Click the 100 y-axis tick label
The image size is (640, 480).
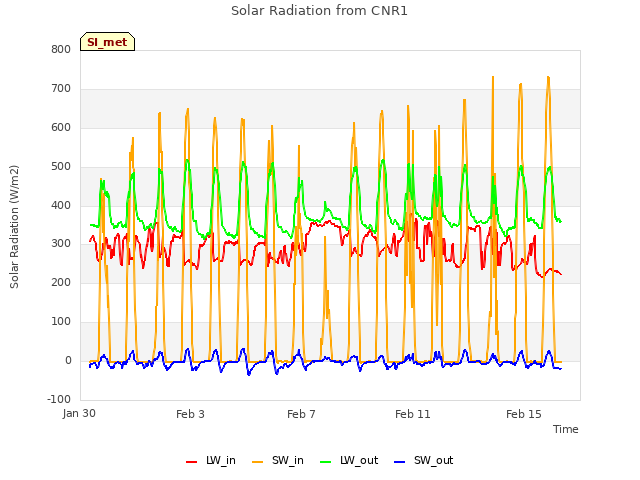[61, 322]
